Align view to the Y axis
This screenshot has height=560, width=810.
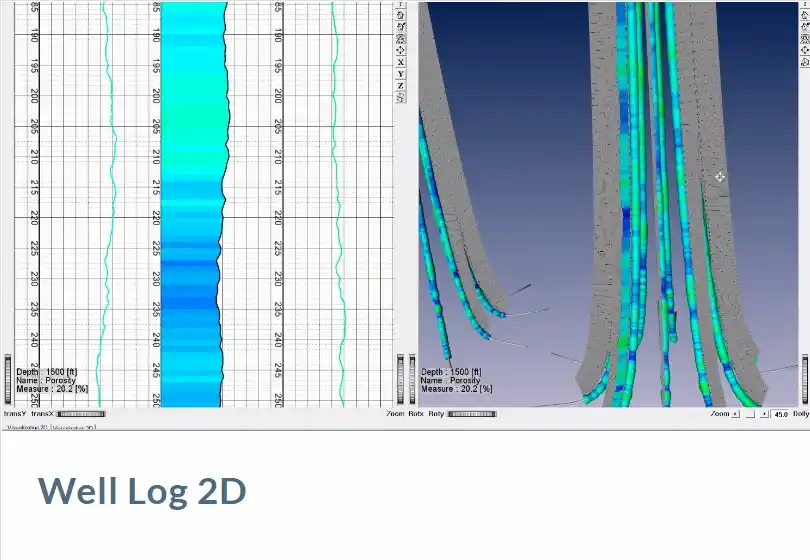(401, 74)
